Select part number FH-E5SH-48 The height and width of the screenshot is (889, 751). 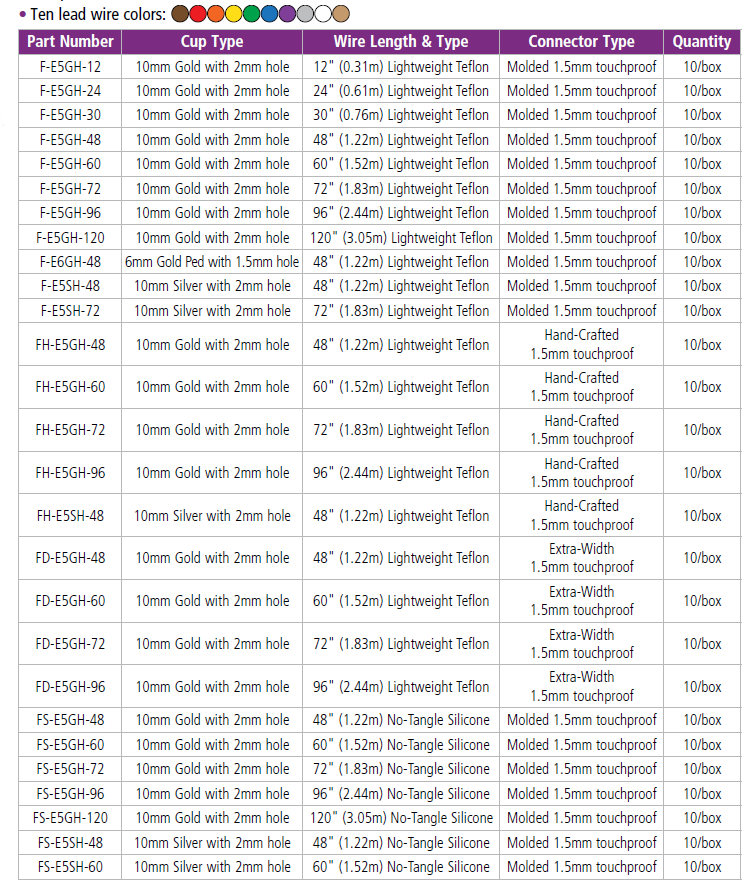[x=70, y=516]
